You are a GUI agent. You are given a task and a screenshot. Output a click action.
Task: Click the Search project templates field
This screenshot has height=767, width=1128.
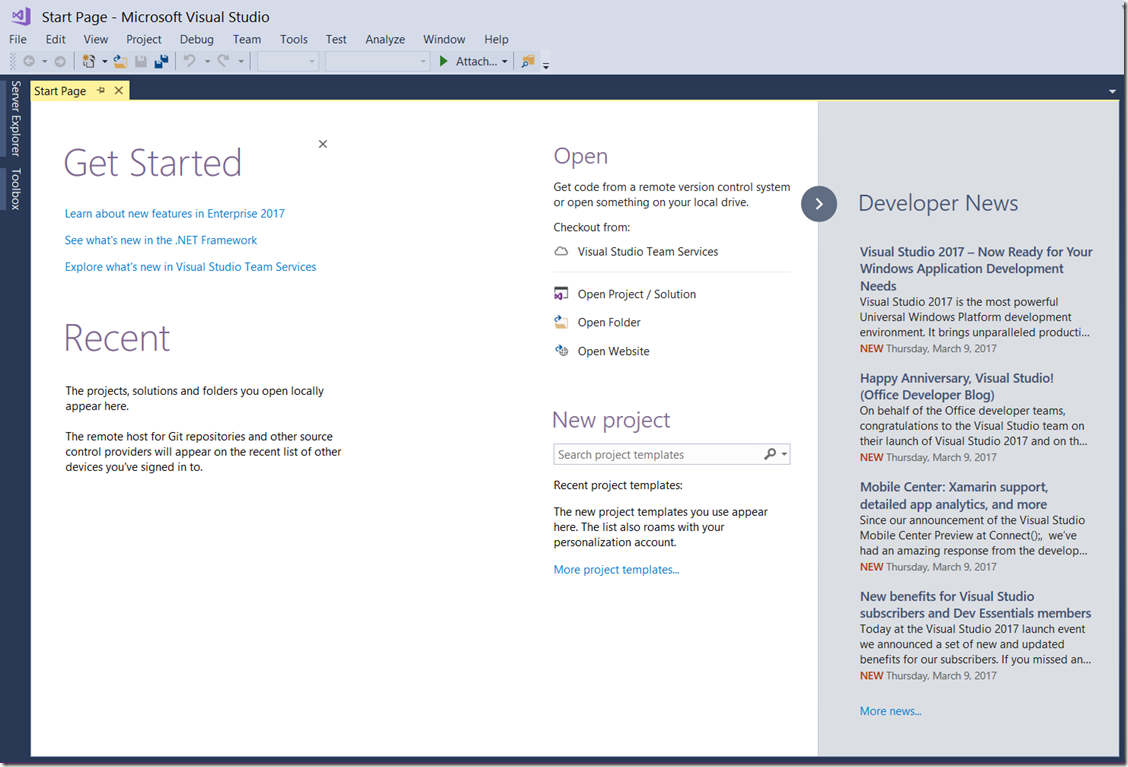click(x=657, y=455)
